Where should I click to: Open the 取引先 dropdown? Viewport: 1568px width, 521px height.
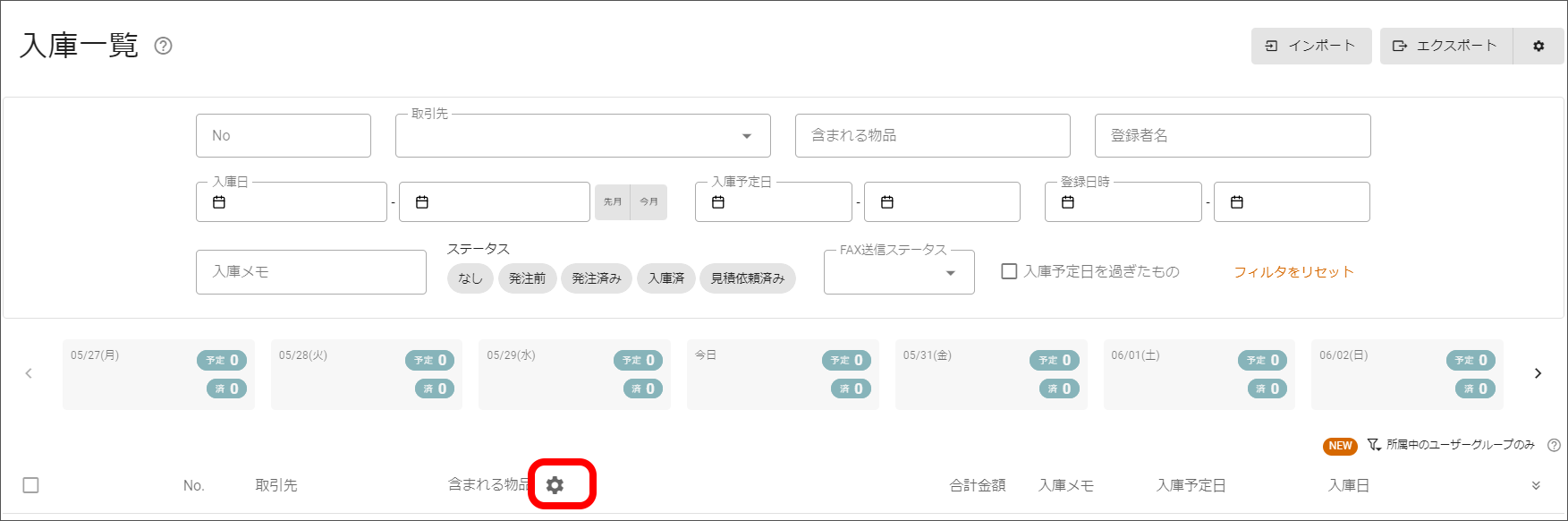(582, 136)
